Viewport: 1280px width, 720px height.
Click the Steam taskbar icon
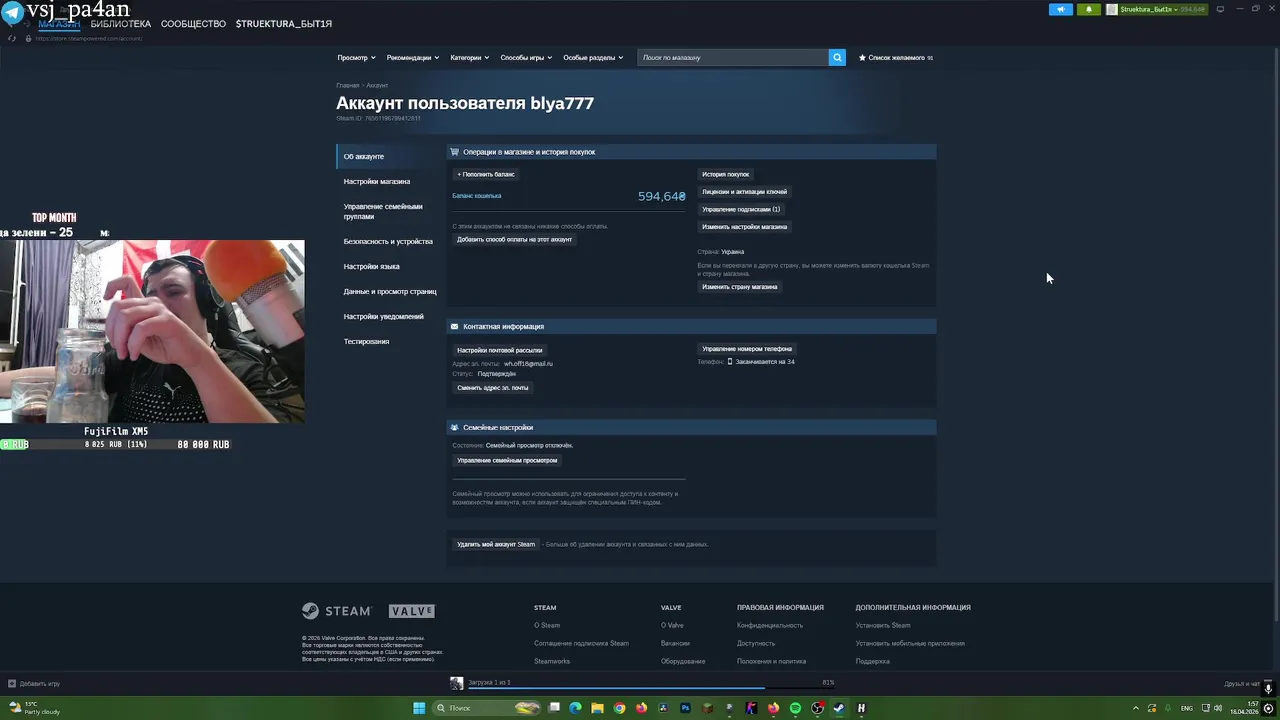click(x=839, y=708)
